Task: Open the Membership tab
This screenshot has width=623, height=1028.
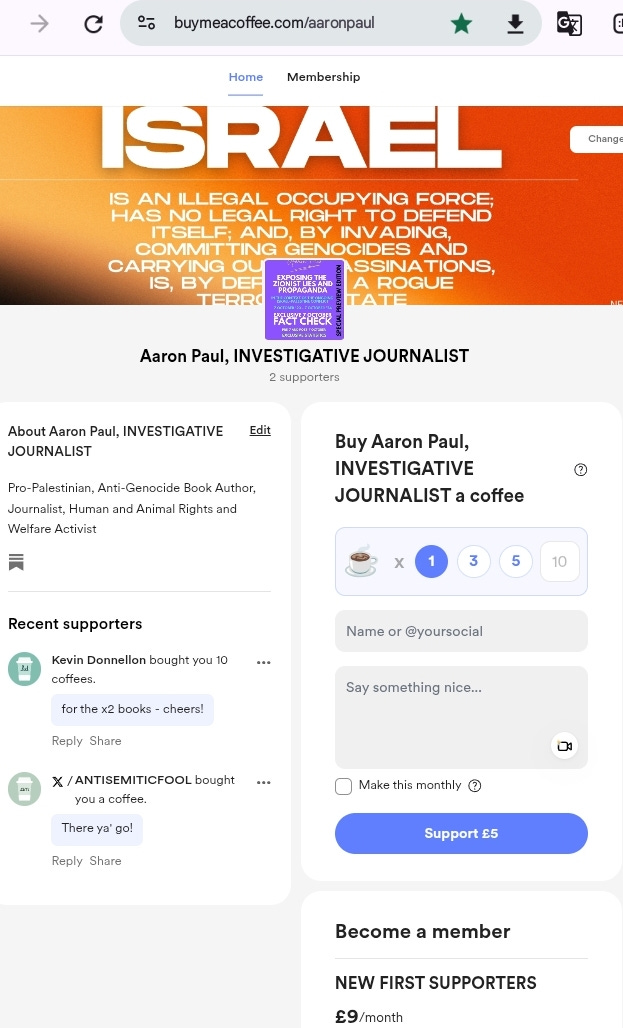Action: pos(323,77)
